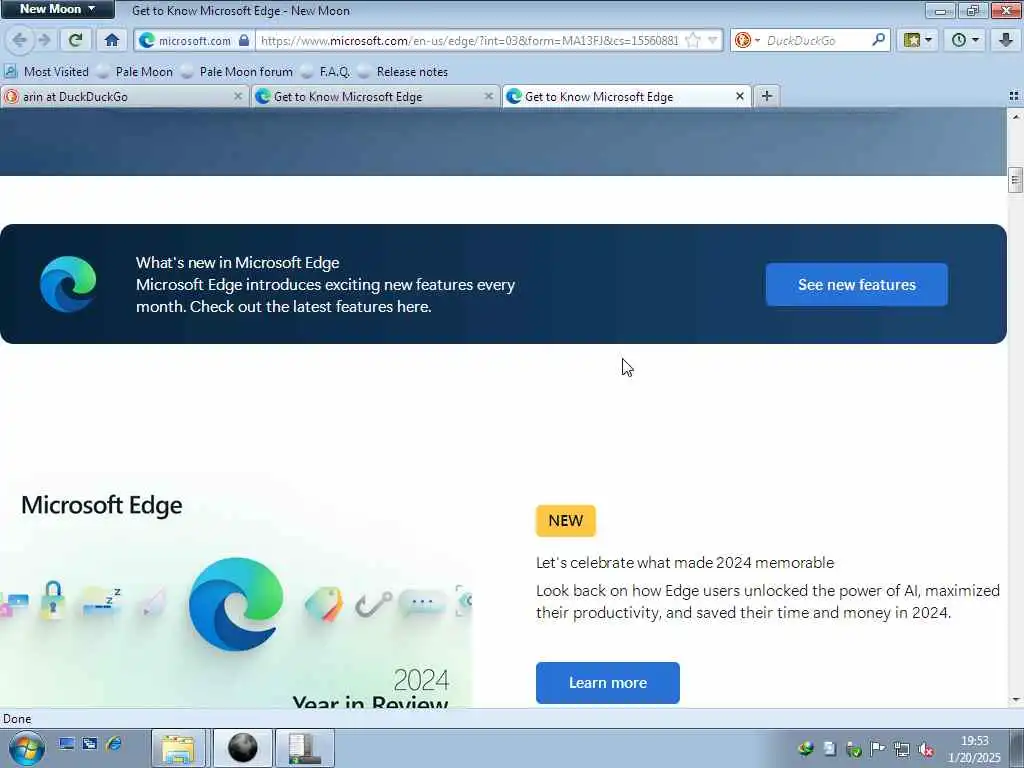
Task: Click the New Moon browser taskbar button
Action: pyautogui.click(x=242, y=748)
